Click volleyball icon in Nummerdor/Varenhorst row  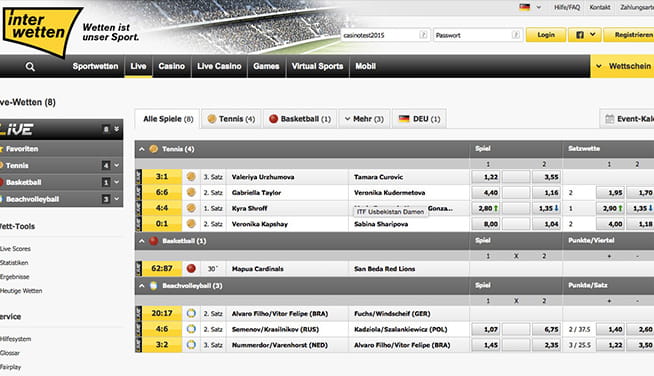click(x=191, y=345)
